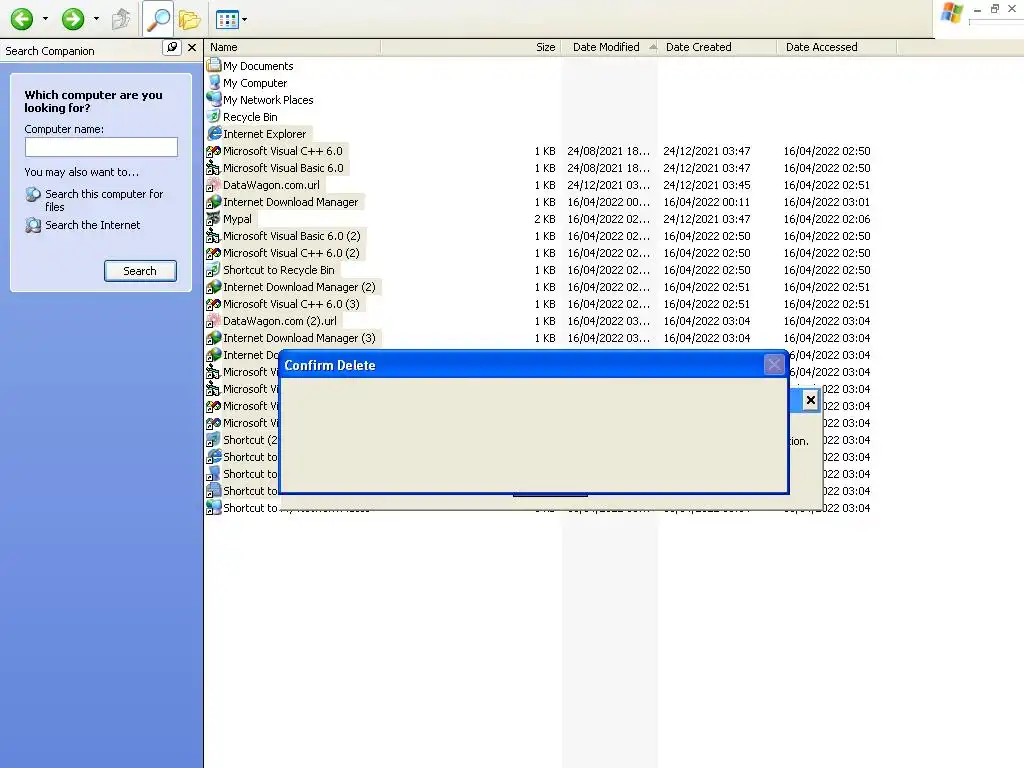Click Date Created '16/04/2022 00:11' cell
This screenshot has width=1024, height=768.
tap(707, 202)
